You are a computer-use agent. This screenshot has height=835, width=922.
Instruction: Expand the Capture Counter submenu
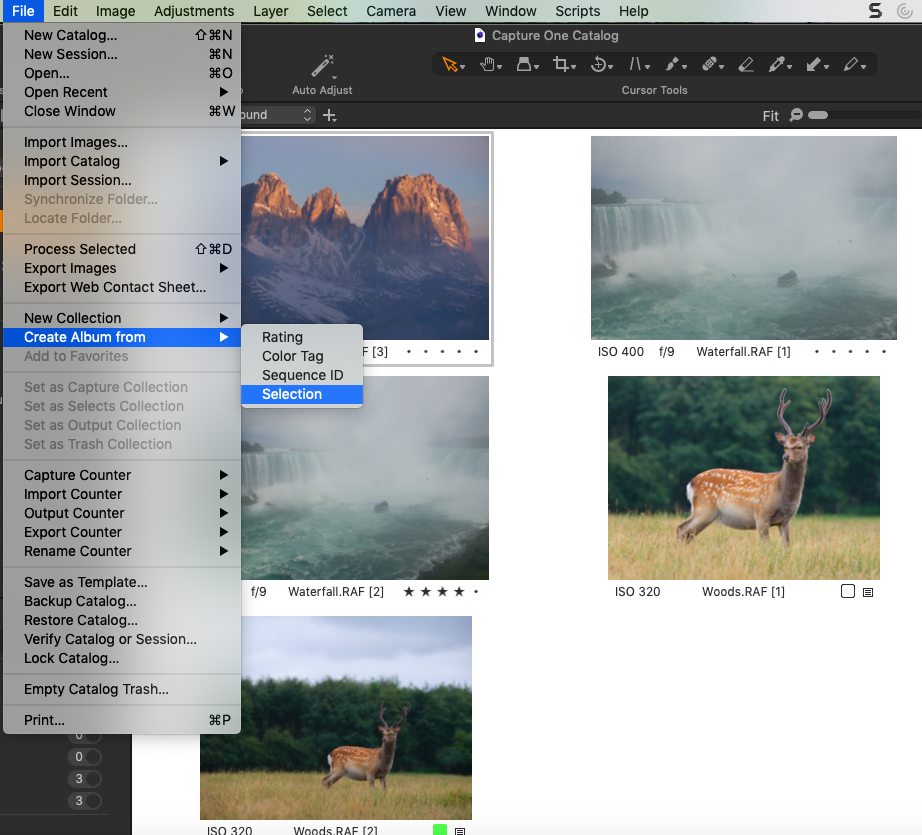[122, 475]
